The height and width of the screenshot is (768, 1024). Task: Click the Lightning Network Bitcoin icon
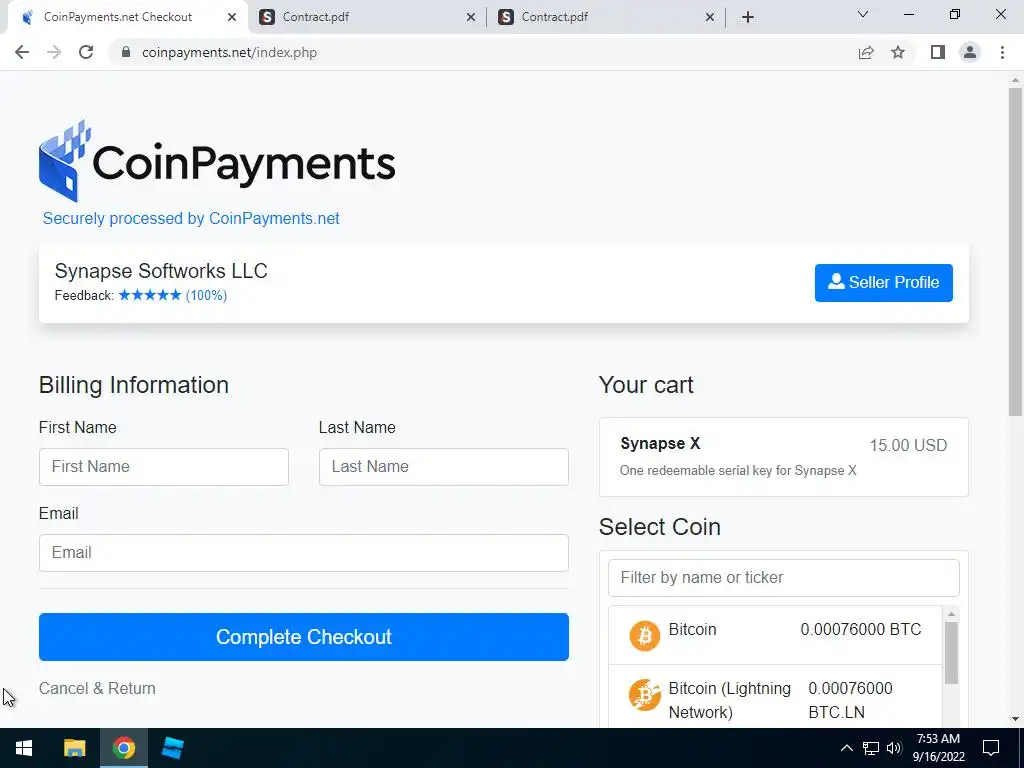645,694
